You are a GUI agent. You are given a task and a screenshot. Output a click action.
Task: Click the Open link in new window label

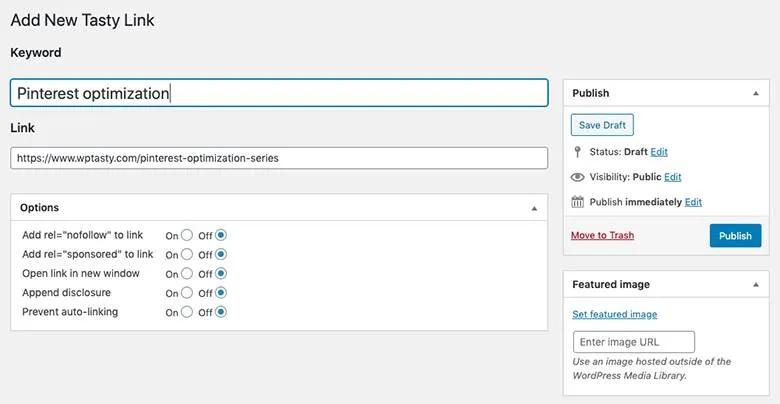pos(81,273)
